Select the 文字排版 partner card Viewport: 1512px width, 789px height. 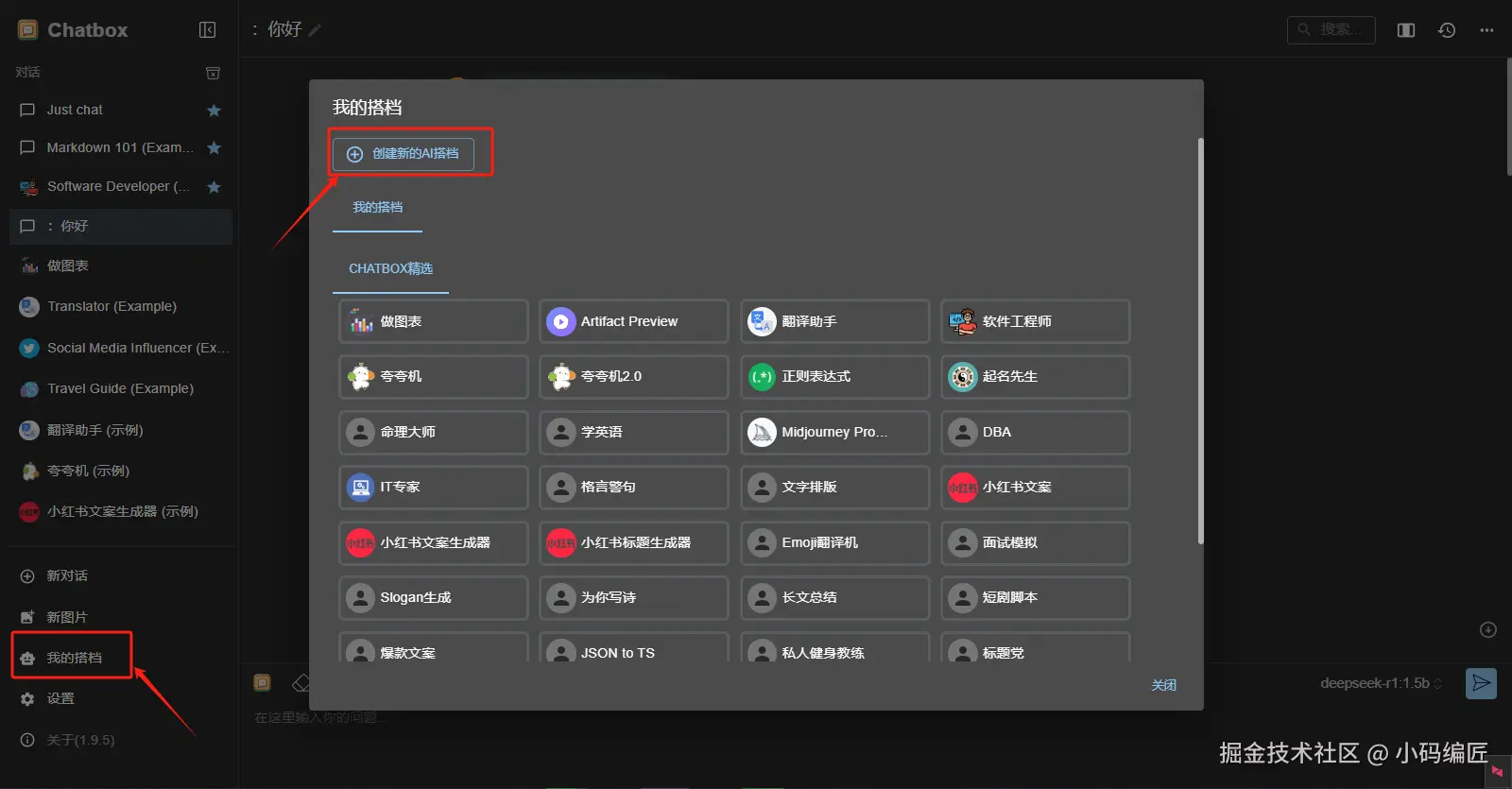click(x=834, y=487)
